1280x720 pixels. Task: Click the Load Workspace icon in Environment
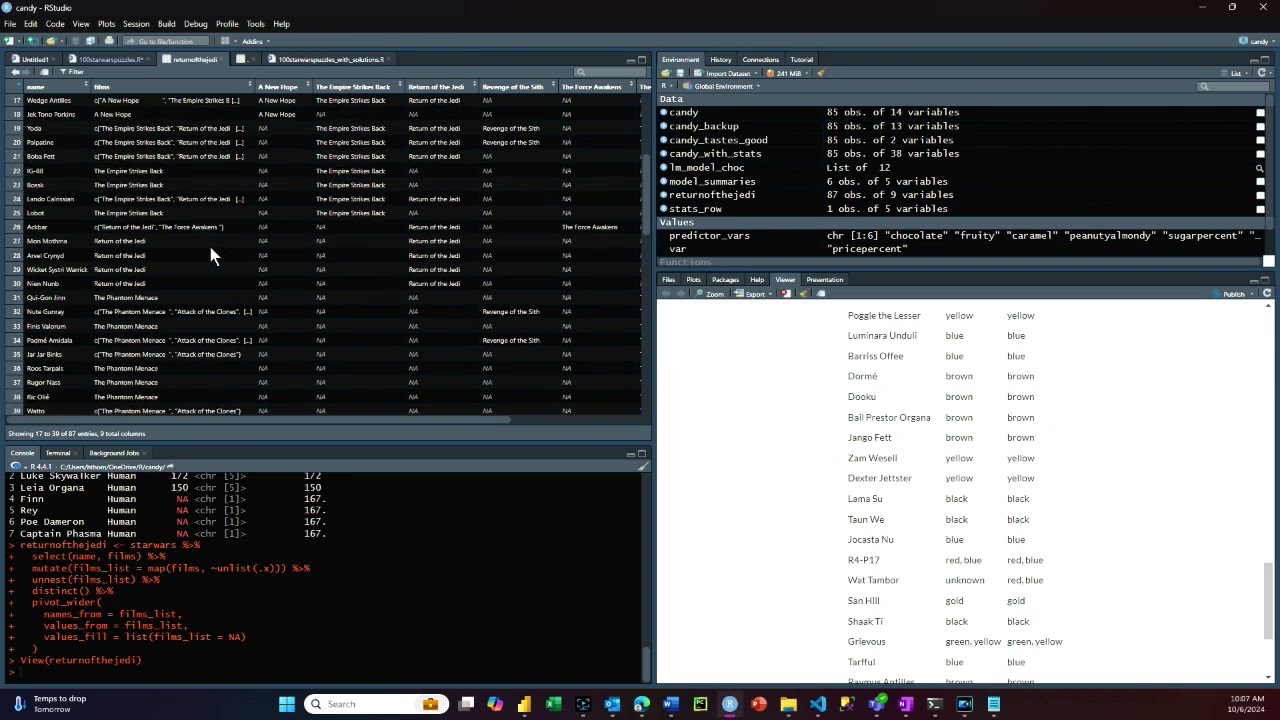pos(666,73)
